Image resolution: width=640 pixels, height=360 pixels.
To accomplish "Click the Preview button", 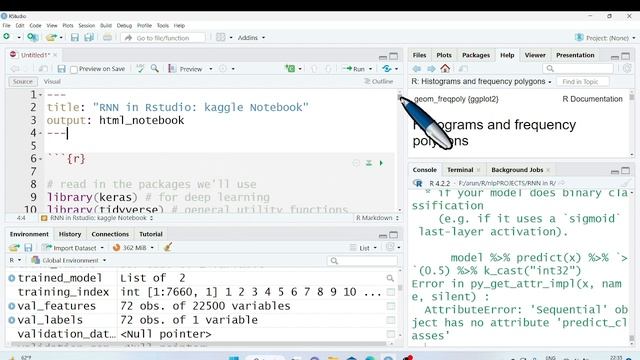I will 186,69.
